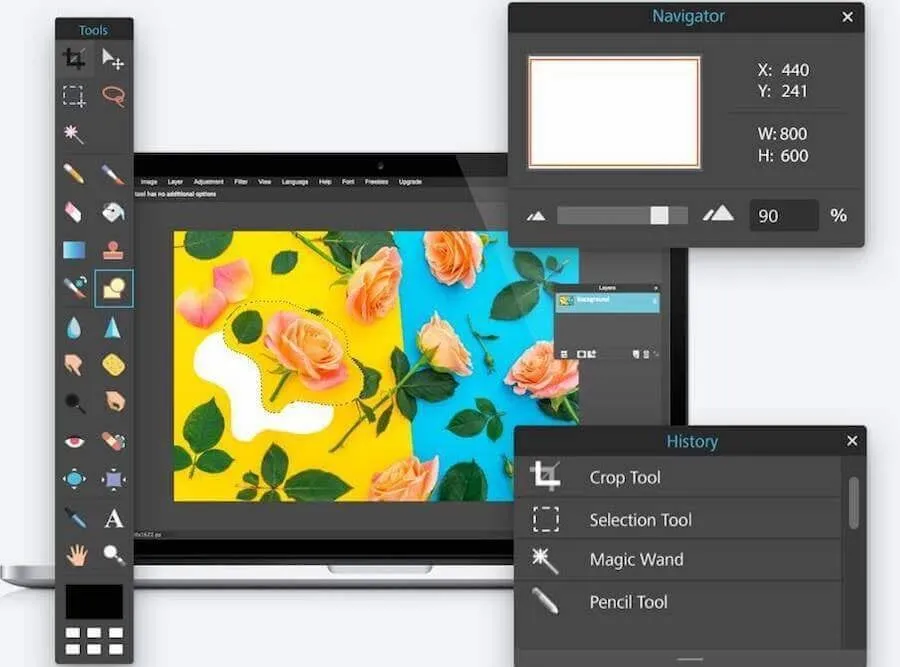Choose the Eraser tool
The height and width of the screenshot is (667, 900).
coord(74,212)
